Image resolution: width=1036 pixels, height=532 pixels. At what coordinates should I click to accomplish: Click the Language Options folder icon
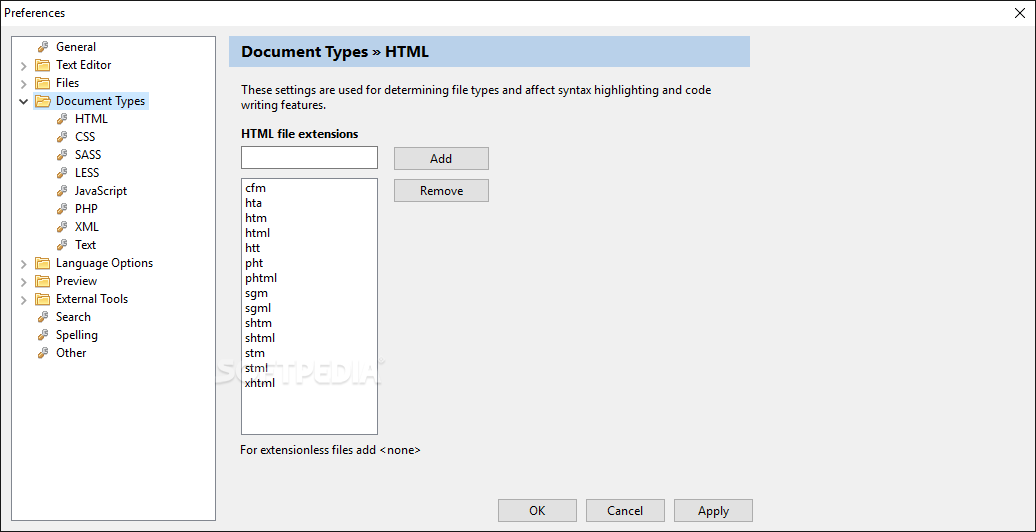click(43, 263)
